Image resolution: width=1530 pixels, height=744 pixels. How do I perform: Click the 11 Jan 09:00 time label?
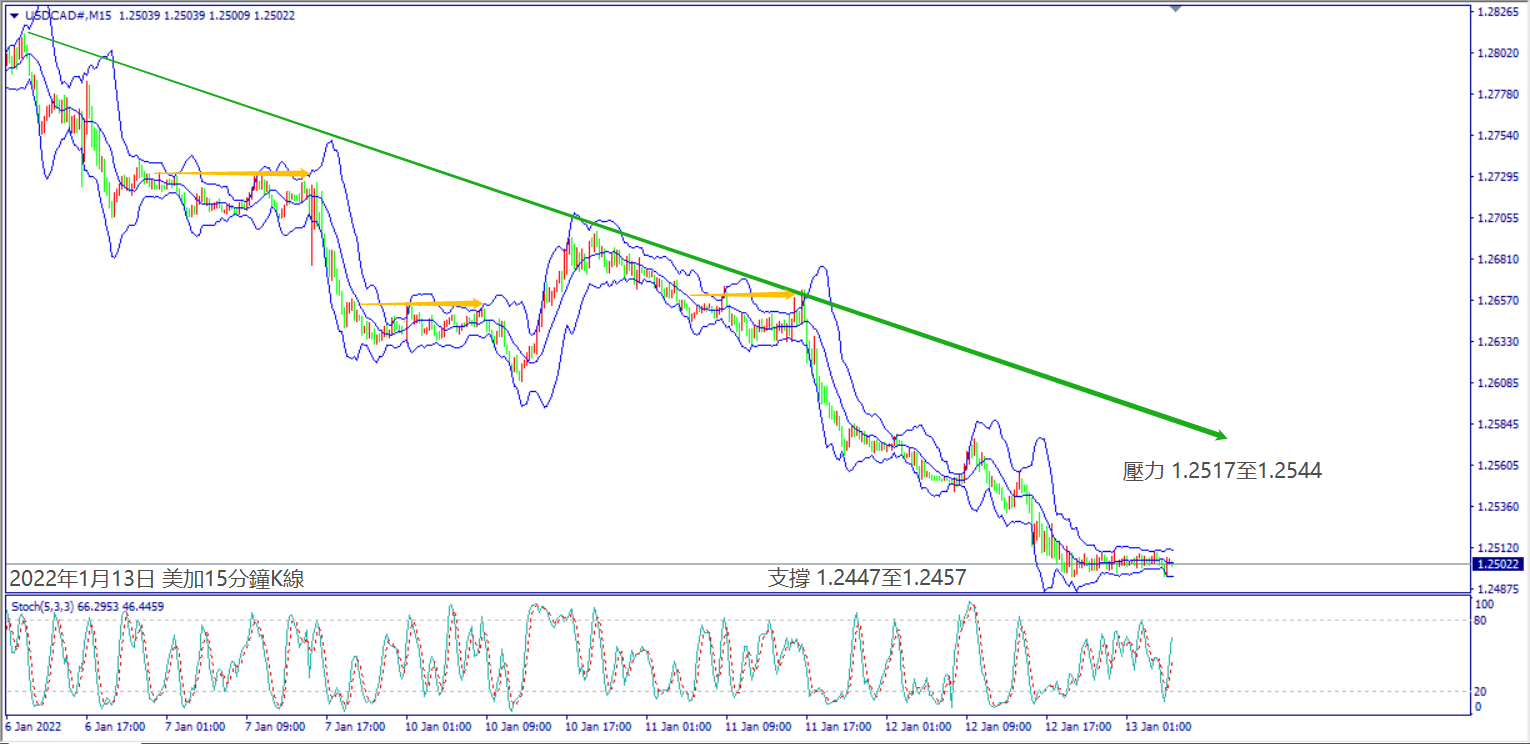click(x=758, y=726)
